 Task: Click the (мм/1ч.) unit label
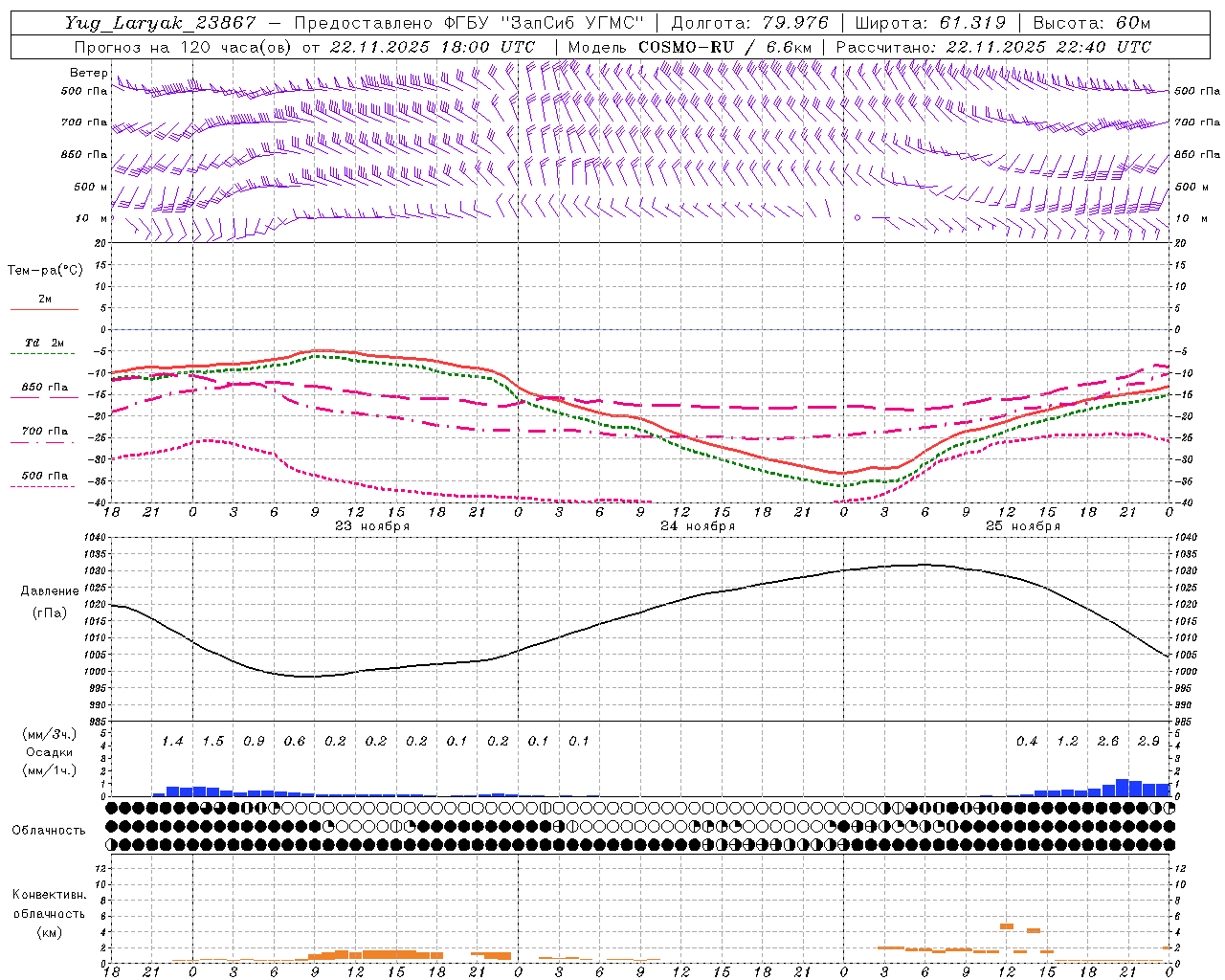tap(50, 770)
